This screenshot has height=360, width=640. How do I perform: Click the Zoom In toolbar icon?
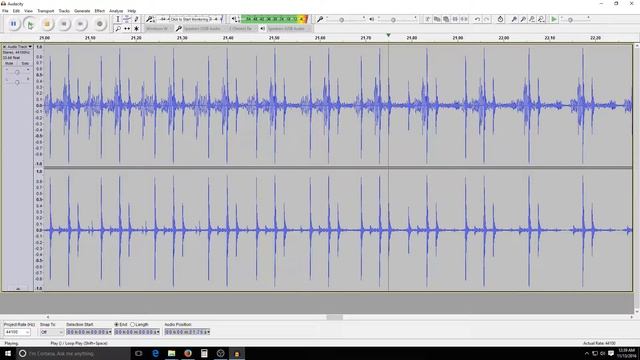(x=514, y=19)
